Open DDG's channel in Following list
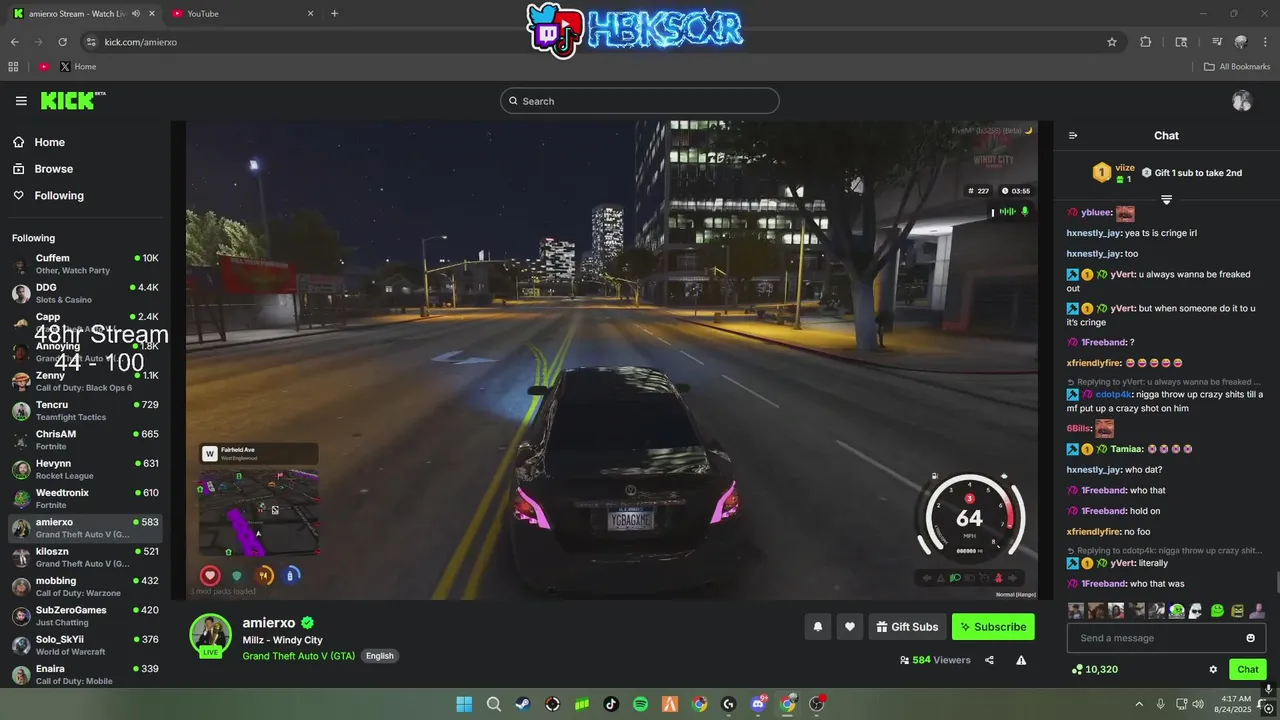1280x720 pixels. tap(85, 293)
